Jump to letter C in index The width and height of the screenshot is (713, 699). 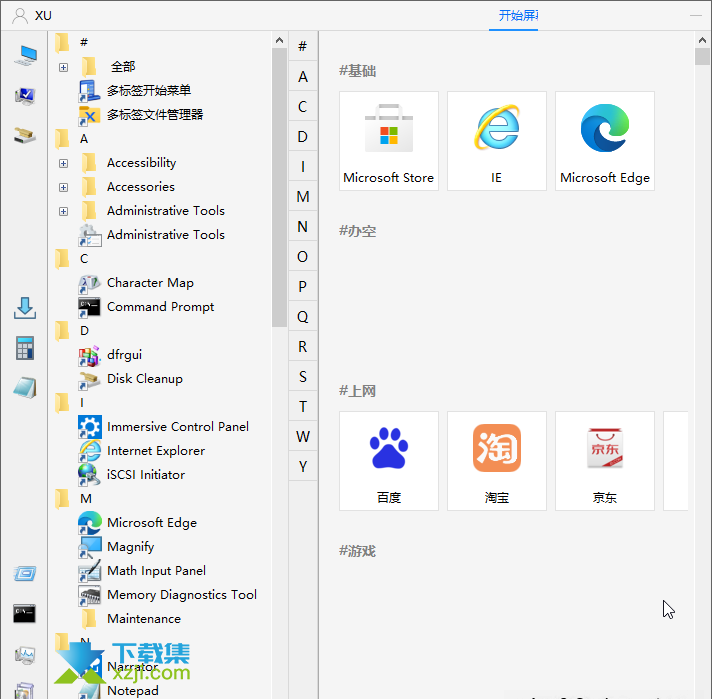click(x=303, y=106)
